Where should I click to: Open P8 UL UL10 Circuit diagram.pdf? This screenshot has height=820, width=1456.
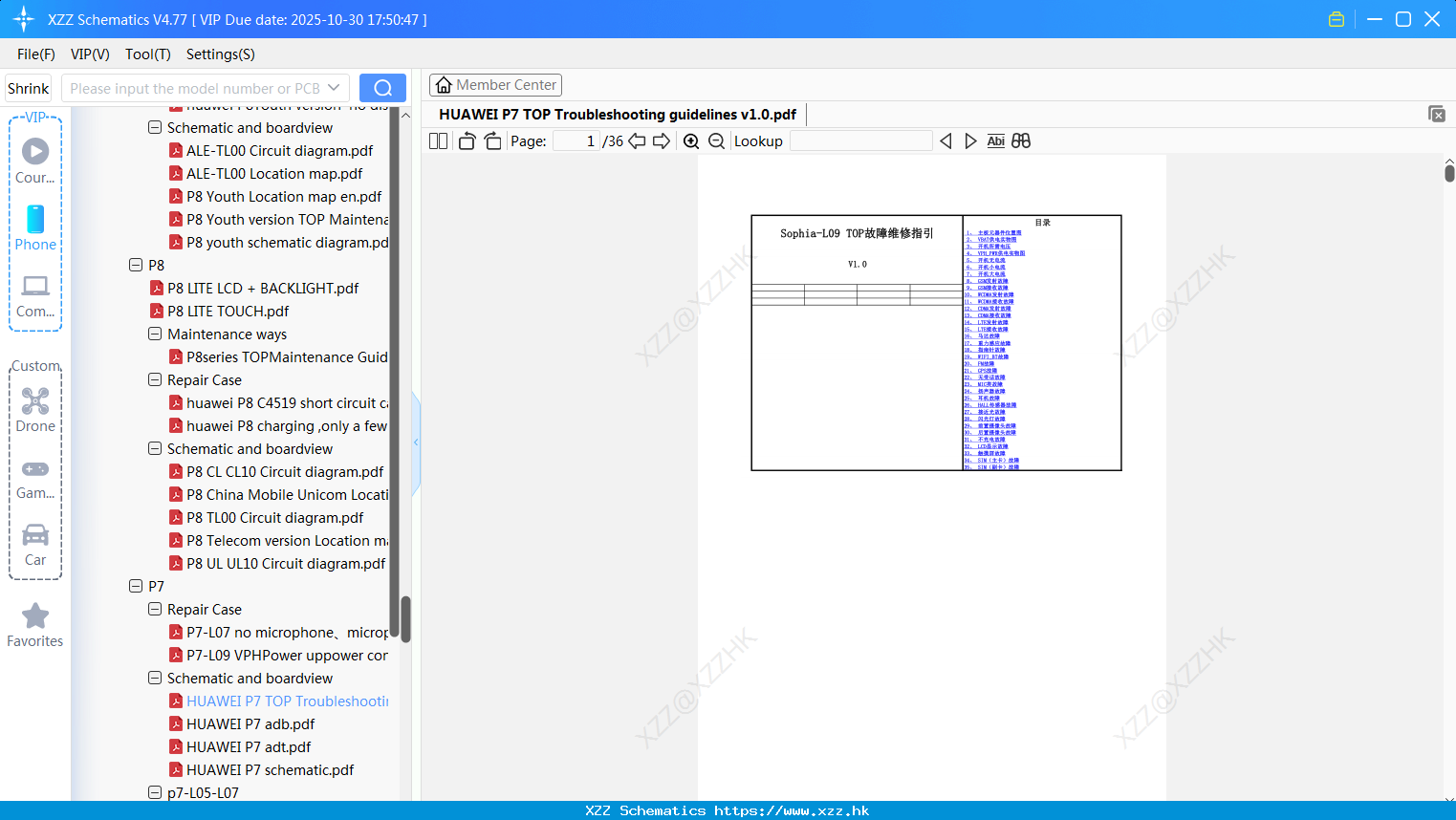tap(286, 563)
